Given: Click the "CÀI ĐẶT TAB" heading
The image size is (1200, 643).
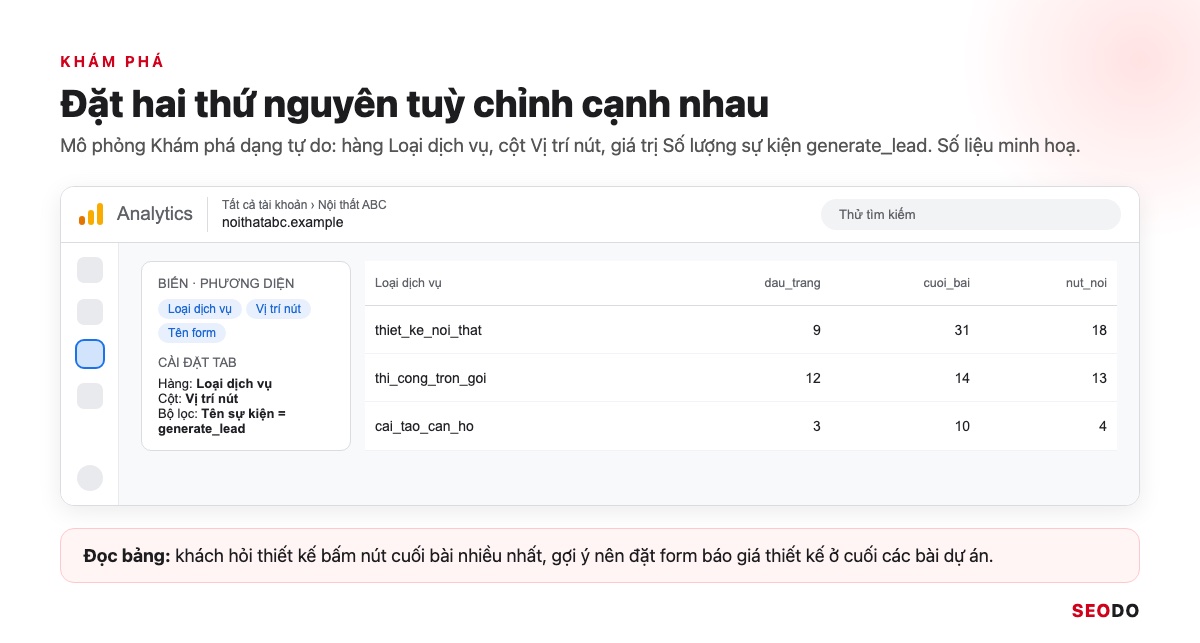Looking at the screenshot, I should point(197,362).
